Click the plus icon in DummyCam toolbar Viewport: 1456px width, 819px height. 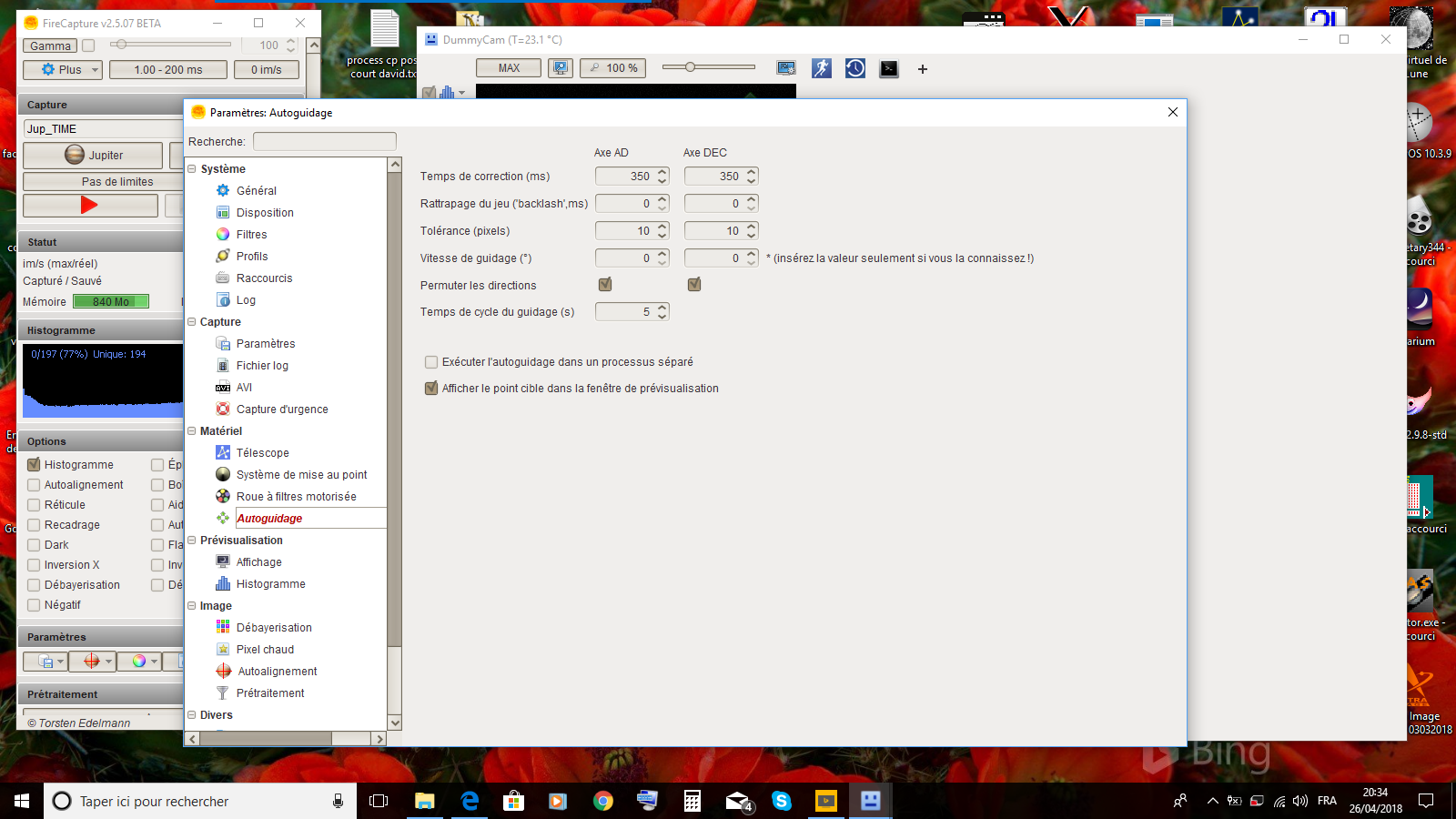[922, 69]
